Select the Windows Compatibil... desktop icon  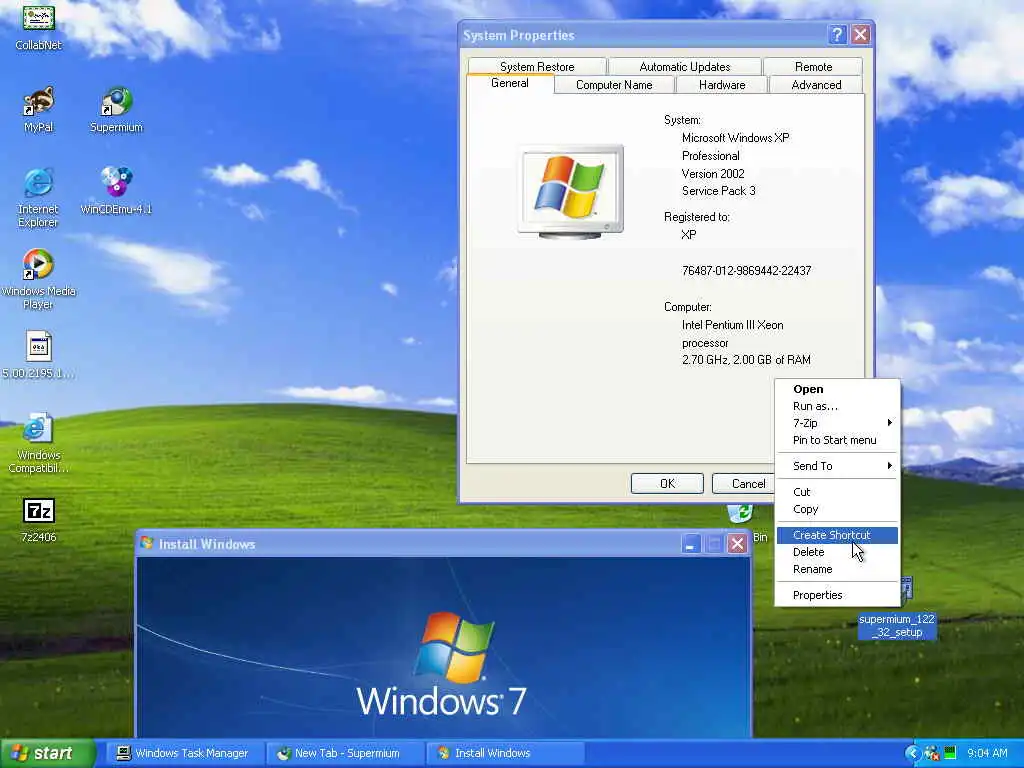tap(39, 442)
